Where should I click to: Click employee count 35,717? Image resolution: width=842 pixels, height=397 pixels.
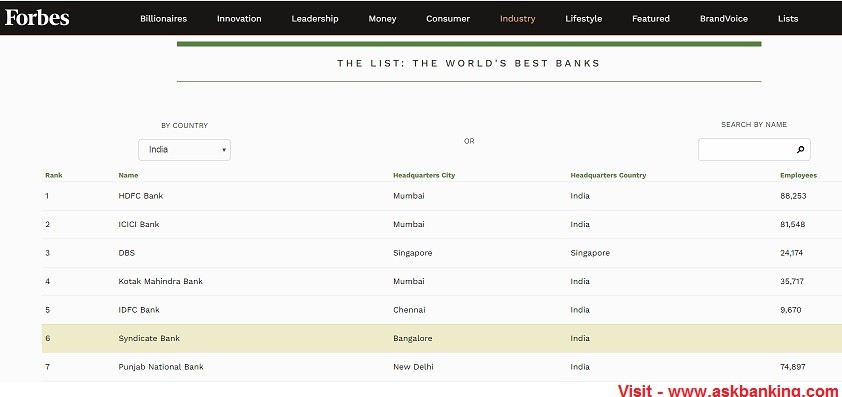pos(792,281)
